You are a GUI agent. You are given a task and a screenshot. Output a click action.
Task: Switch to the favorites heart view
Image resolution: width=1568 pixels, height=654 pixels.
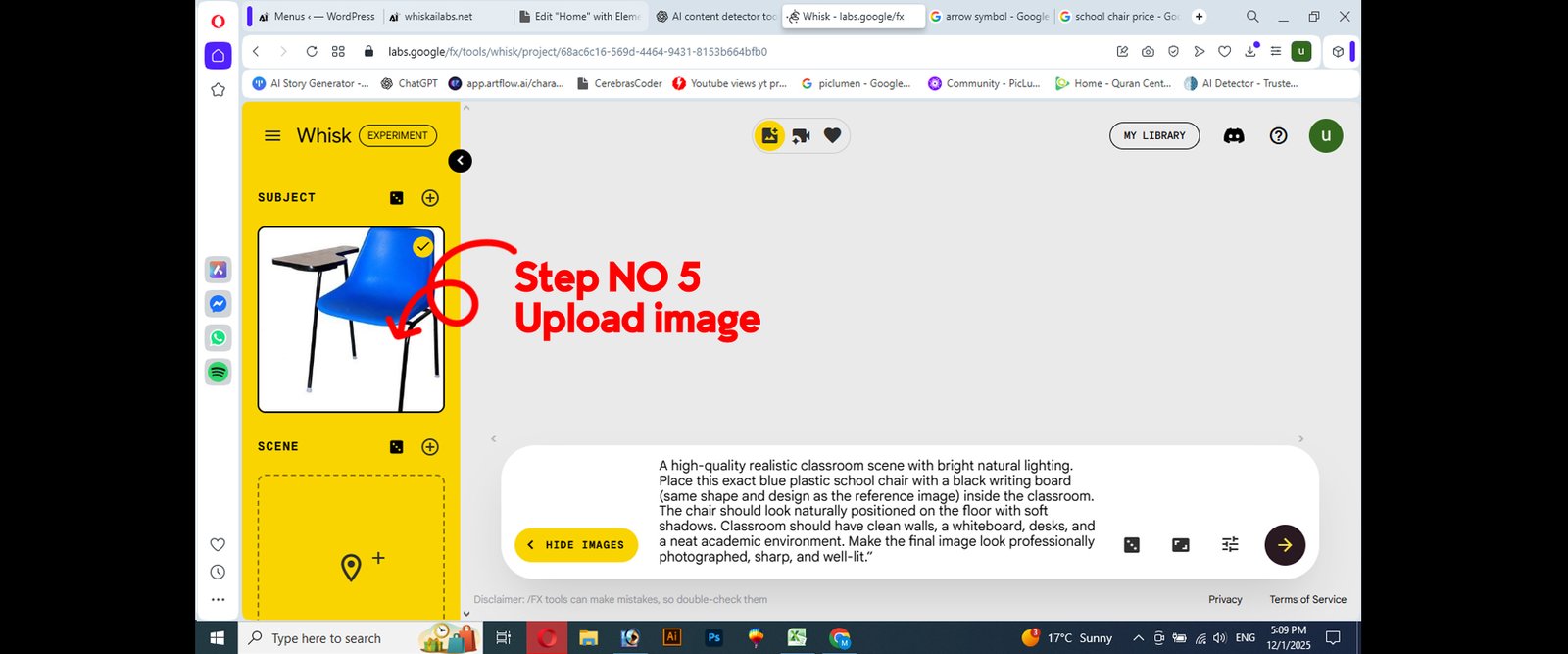[832, 136]
